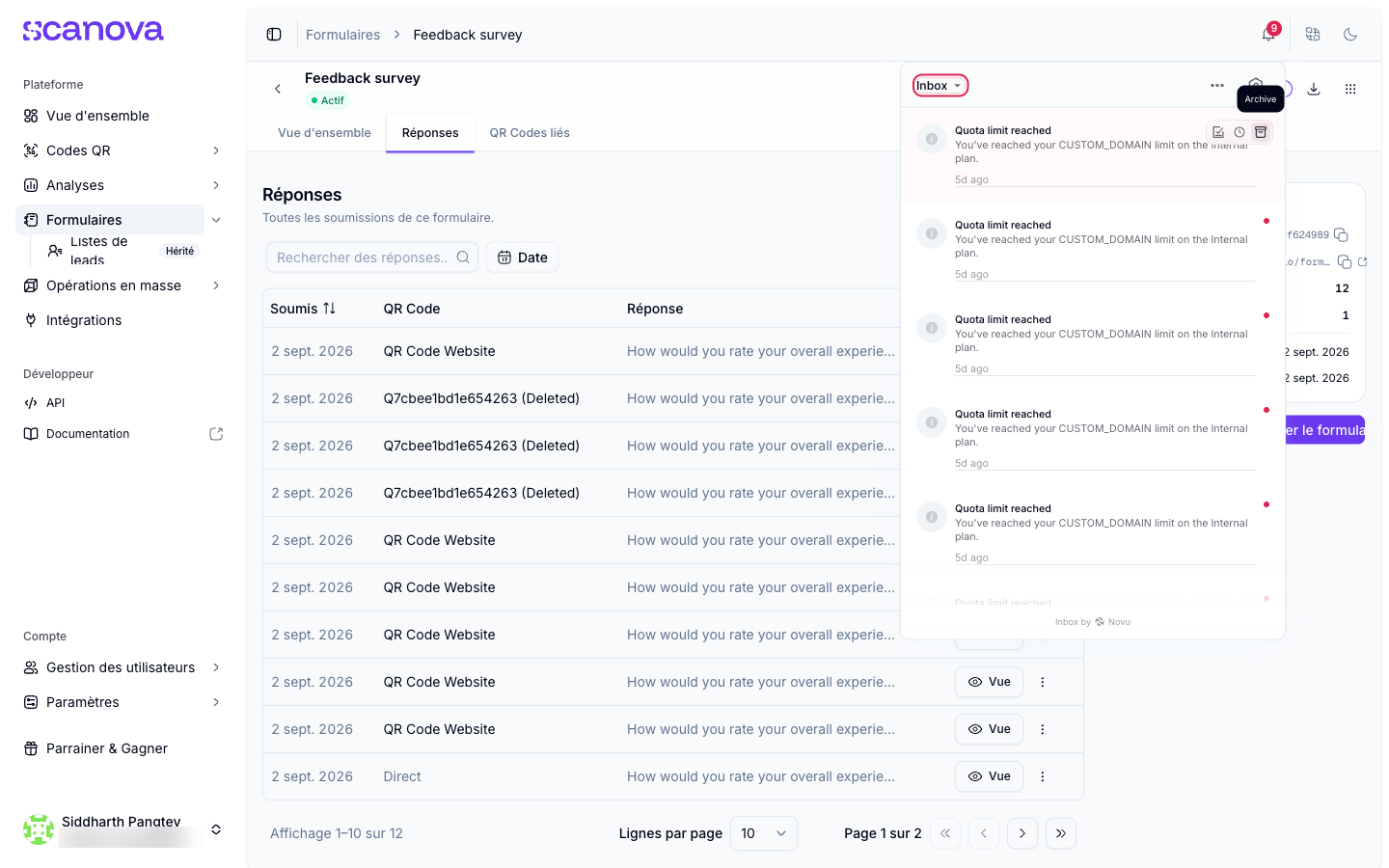Click the external link icon beside Documentation
This screenshot has width=1389, height=868.
(216, 434)
